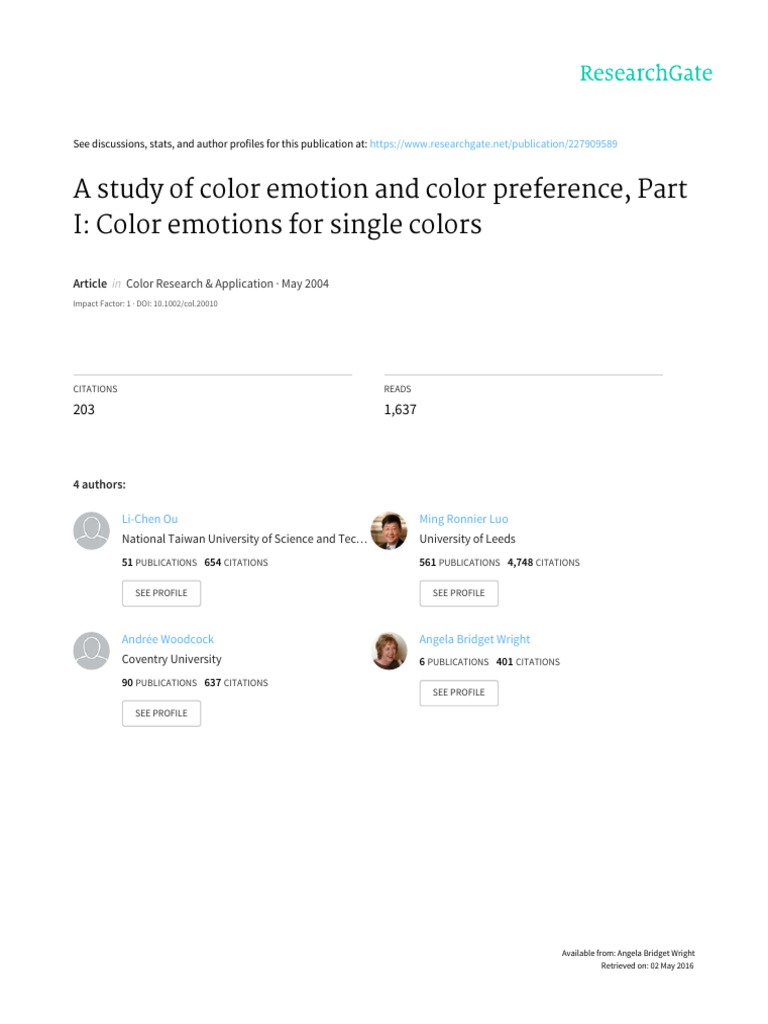Open Andrée Woodcock author name link
768x1024 pixels.
tap(167, 639)
